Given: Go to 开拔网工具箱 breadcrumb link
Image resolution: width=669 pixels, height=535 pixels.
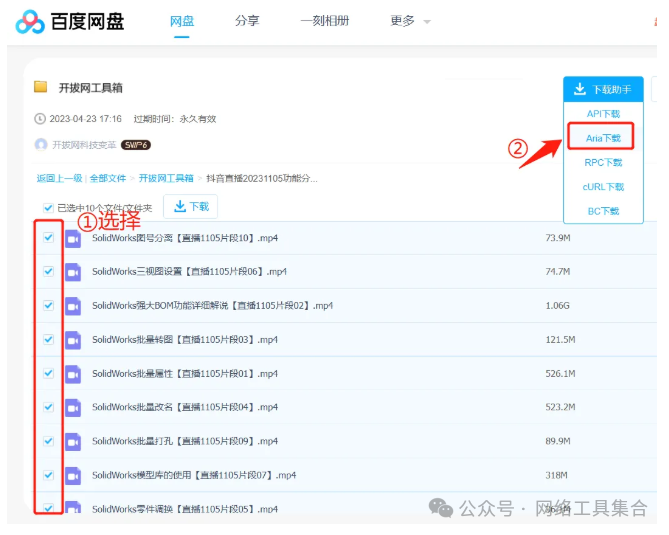Looking at the screenshot, I should [x=166, y=178].
